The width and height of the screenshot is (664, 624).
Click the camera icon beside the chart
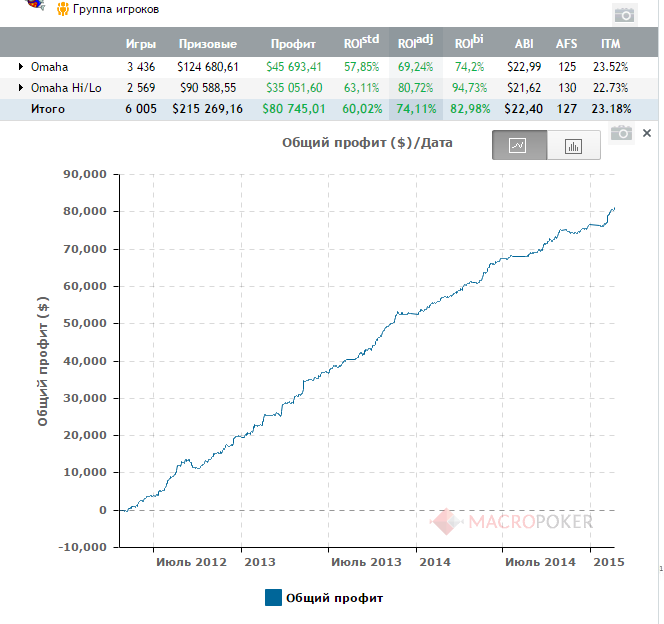point(621,133)
